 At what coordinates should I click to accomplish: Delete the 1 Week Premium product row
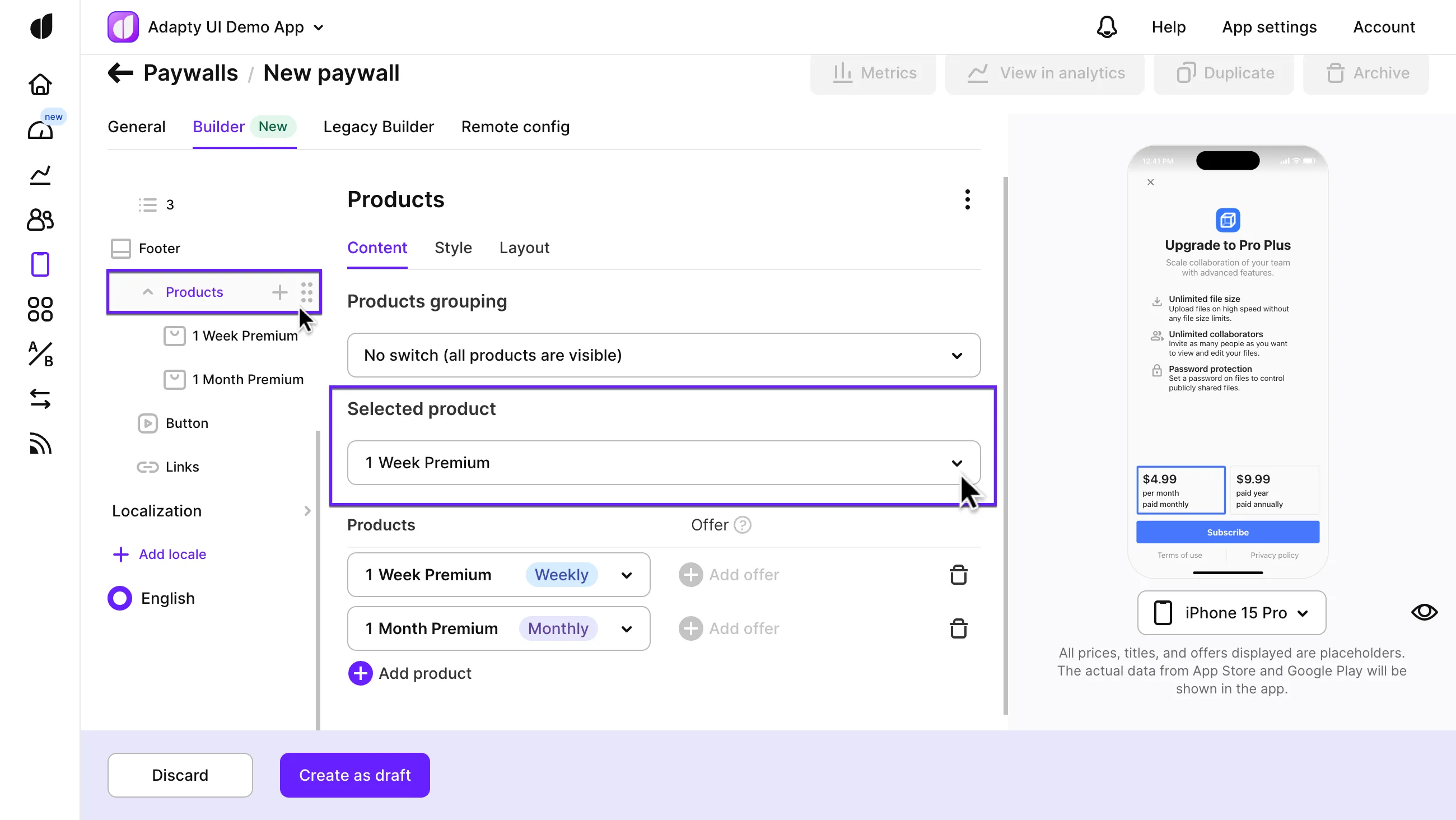(x=958, y=575)
